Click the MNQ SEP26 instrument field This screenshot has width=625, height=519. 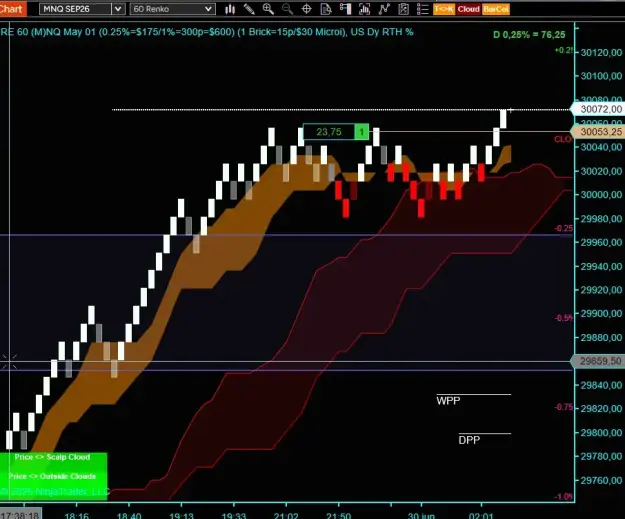tap(75, 9)
